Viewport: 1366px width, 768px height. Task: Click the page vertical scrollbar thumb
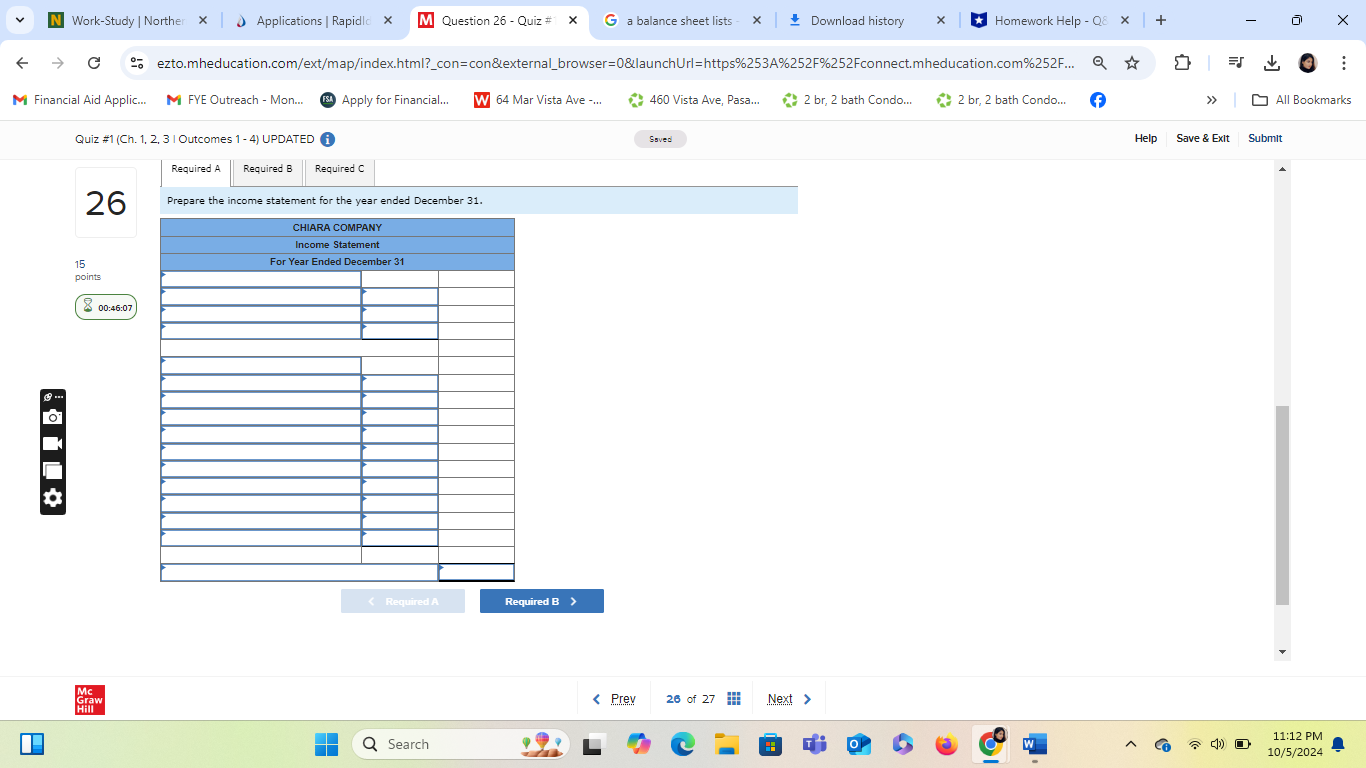1283,505
